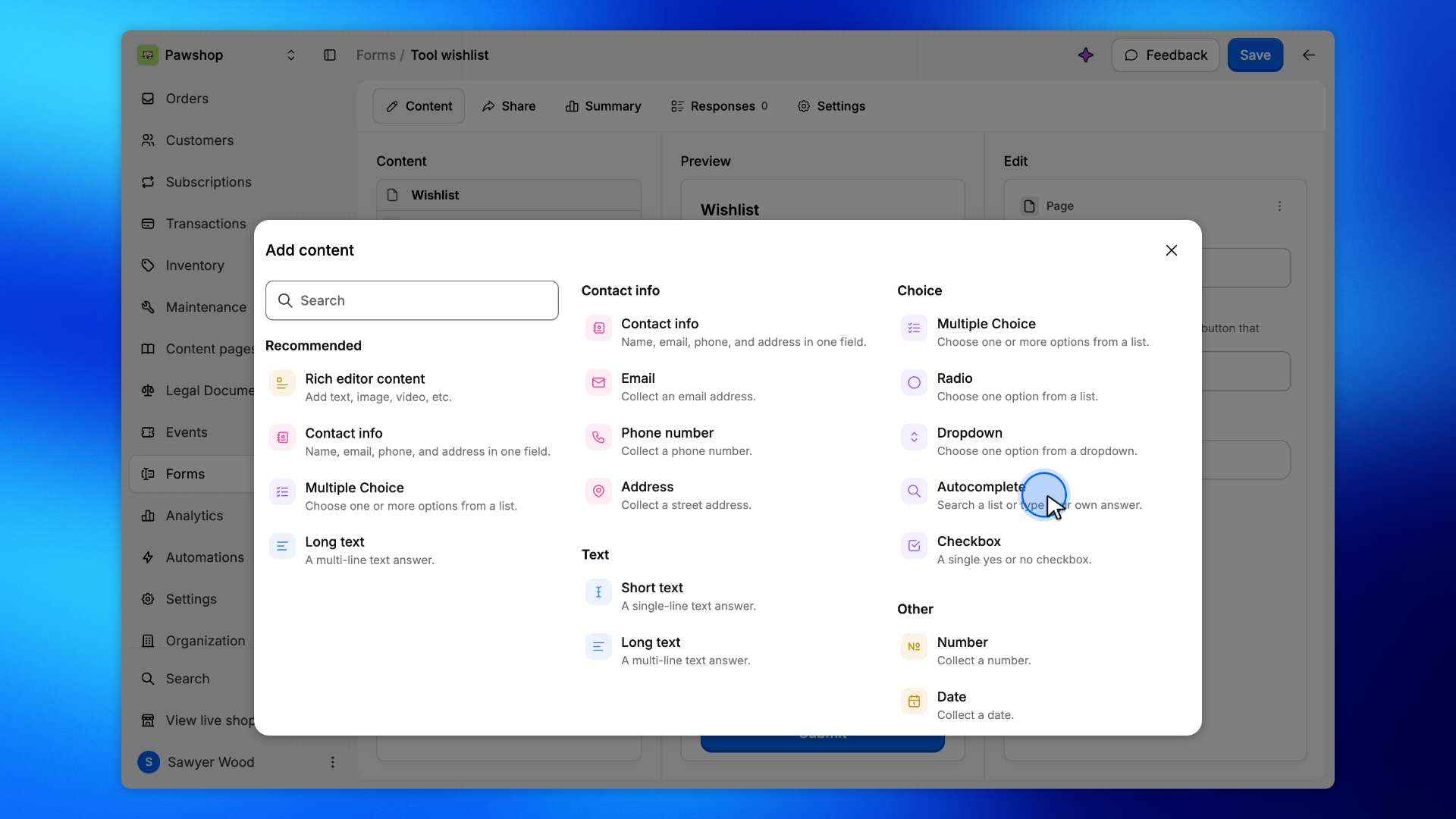Click the Analytics sidebar icon
This screenshot has width=1456, height=819.
click(x=148, y=516)
